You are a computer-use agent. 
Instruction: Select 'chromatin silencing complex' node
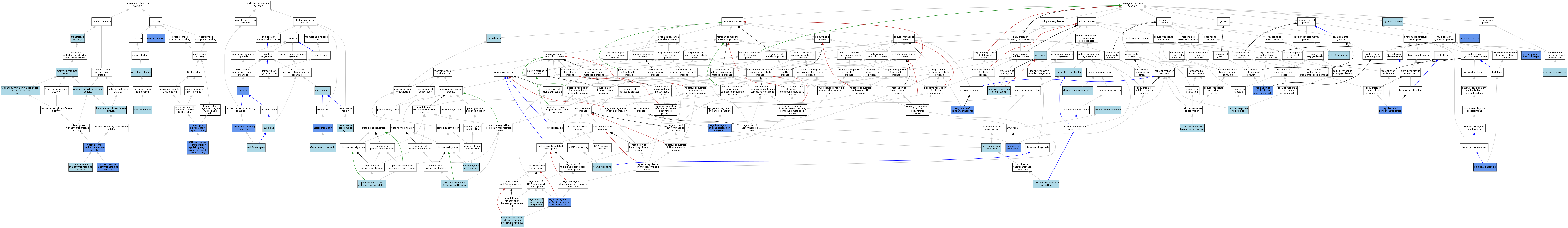tap(244, 128)
